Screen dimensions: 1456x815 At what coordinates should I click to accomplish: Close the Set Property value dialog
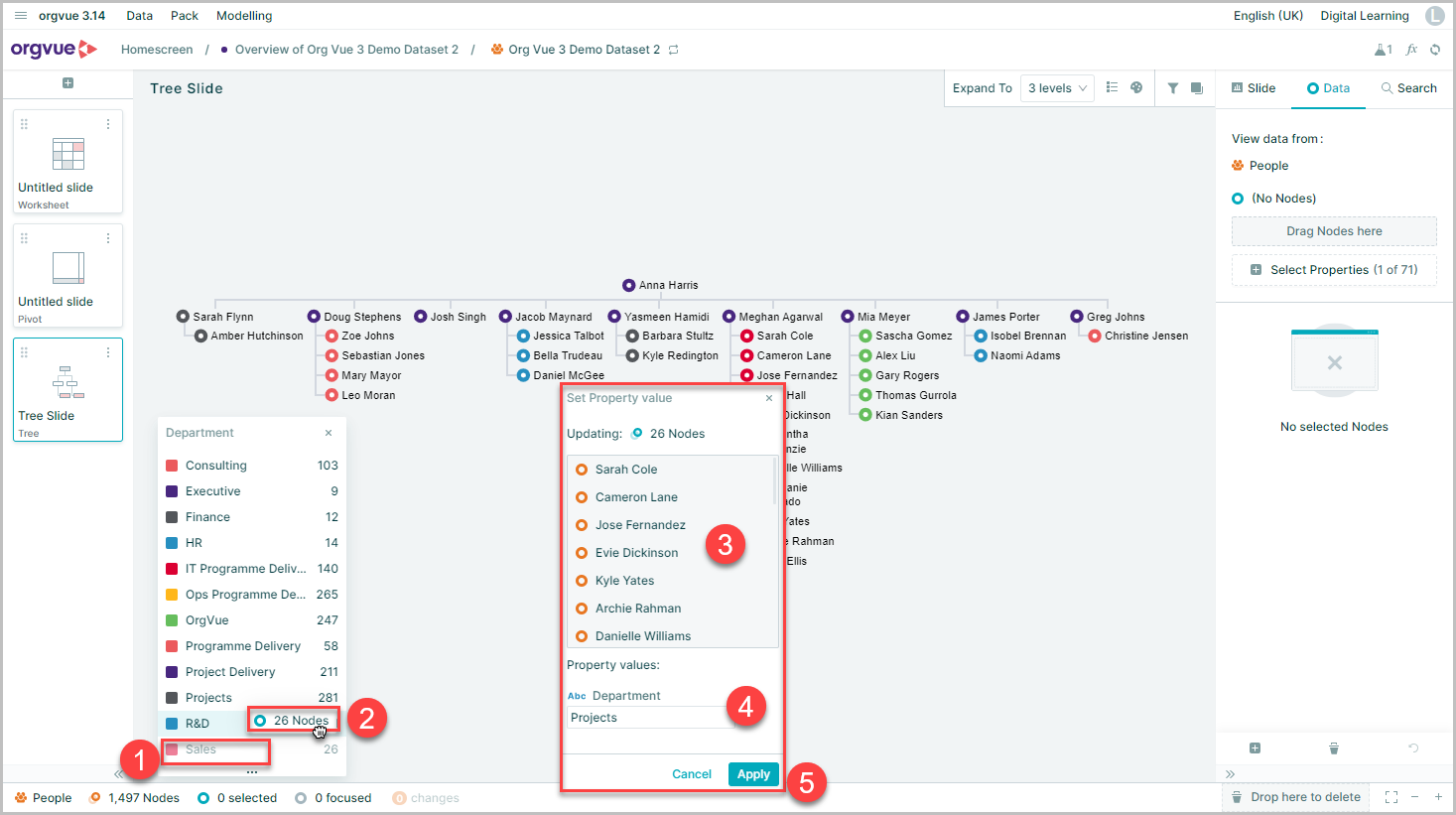(x=768, y=398)
